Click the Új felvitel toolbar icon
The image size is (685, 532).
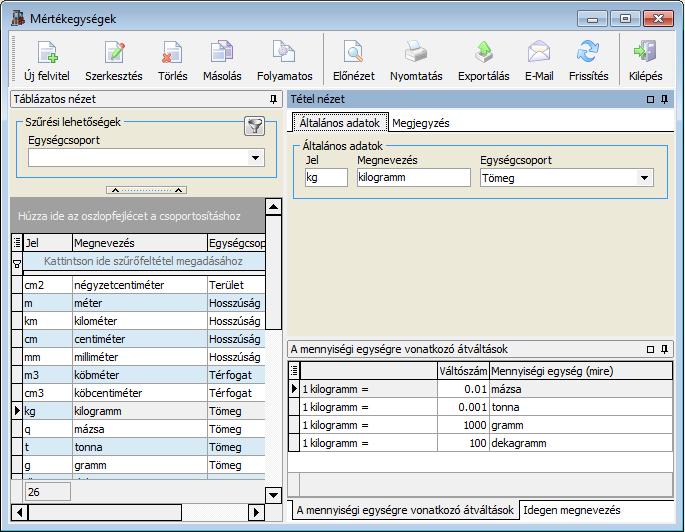coord(47,52)
